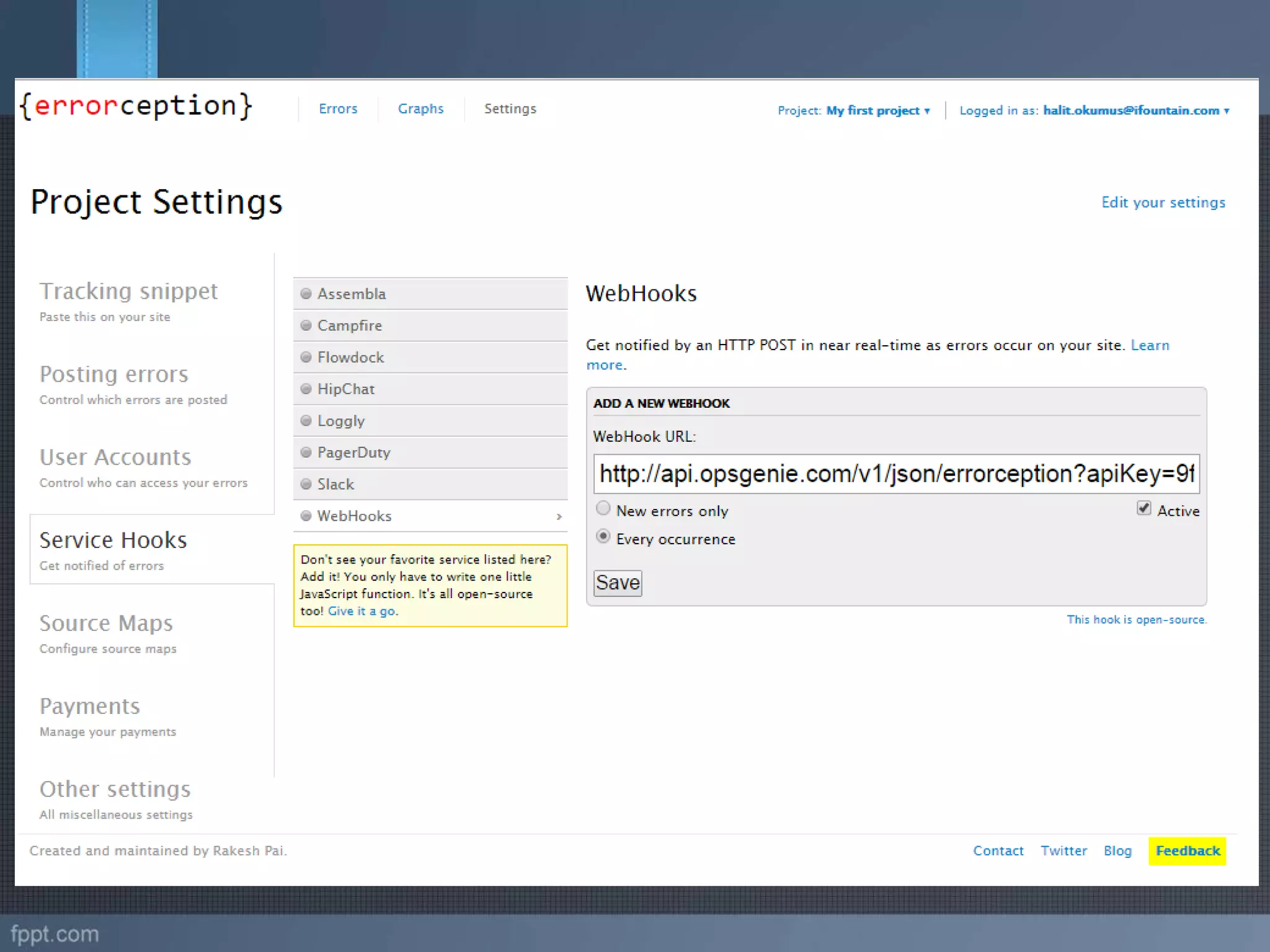This screenshot has width=1270, height=952.
Task: Select the Every occurrence radio button
Action: coord(603,537)
